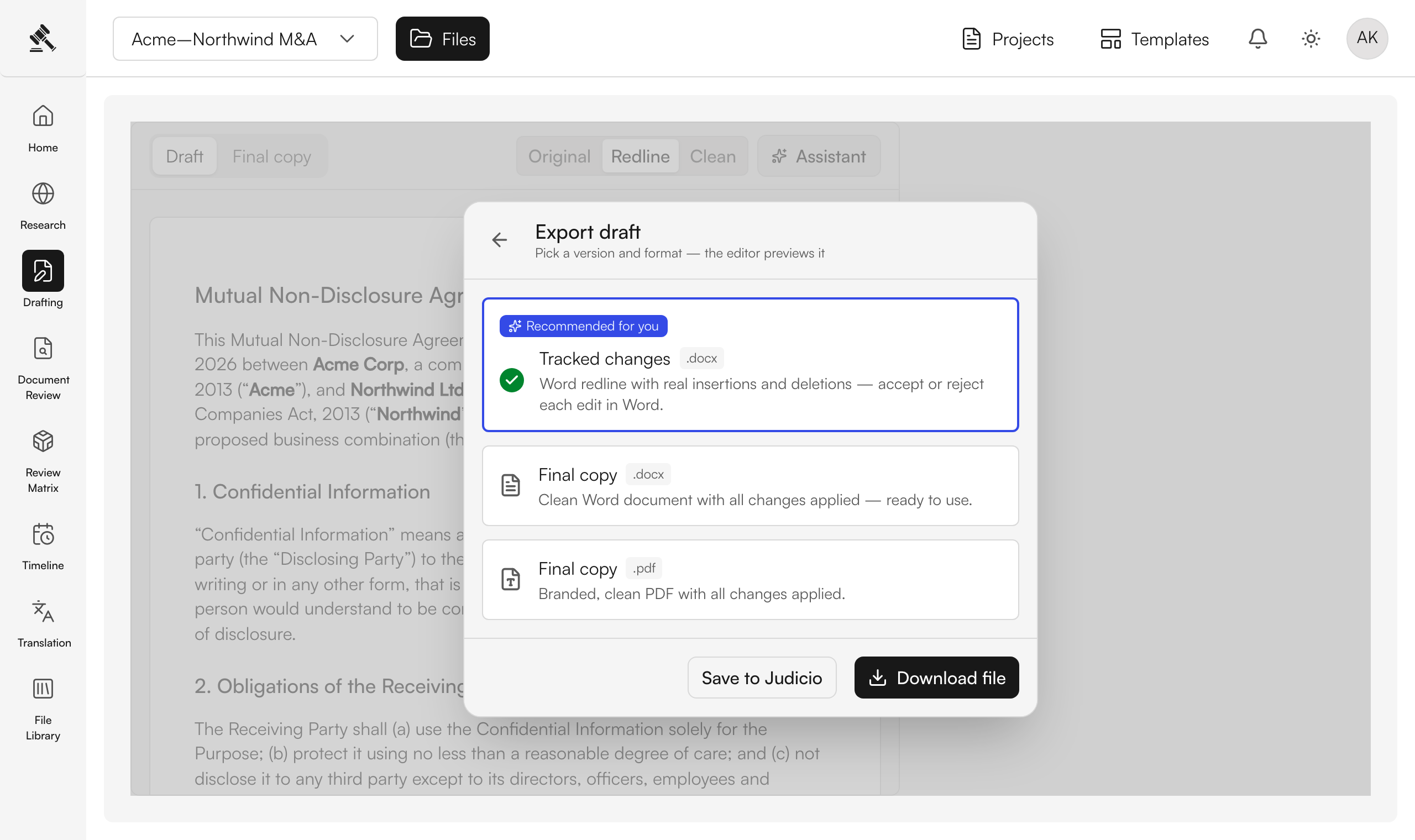Choose the Final copy .pdf export option
Screen dimensions: 1415x840
coord(751,580)
